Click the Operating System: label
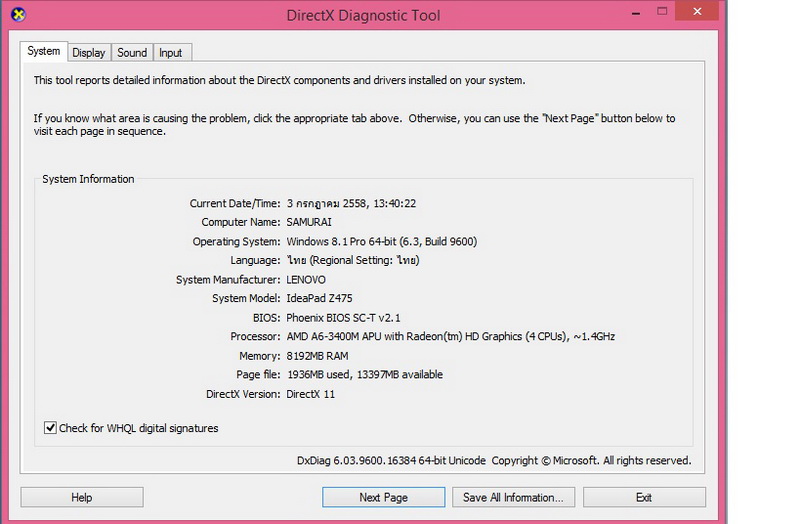This screenshot has height=524, width=800. (236, 241)
